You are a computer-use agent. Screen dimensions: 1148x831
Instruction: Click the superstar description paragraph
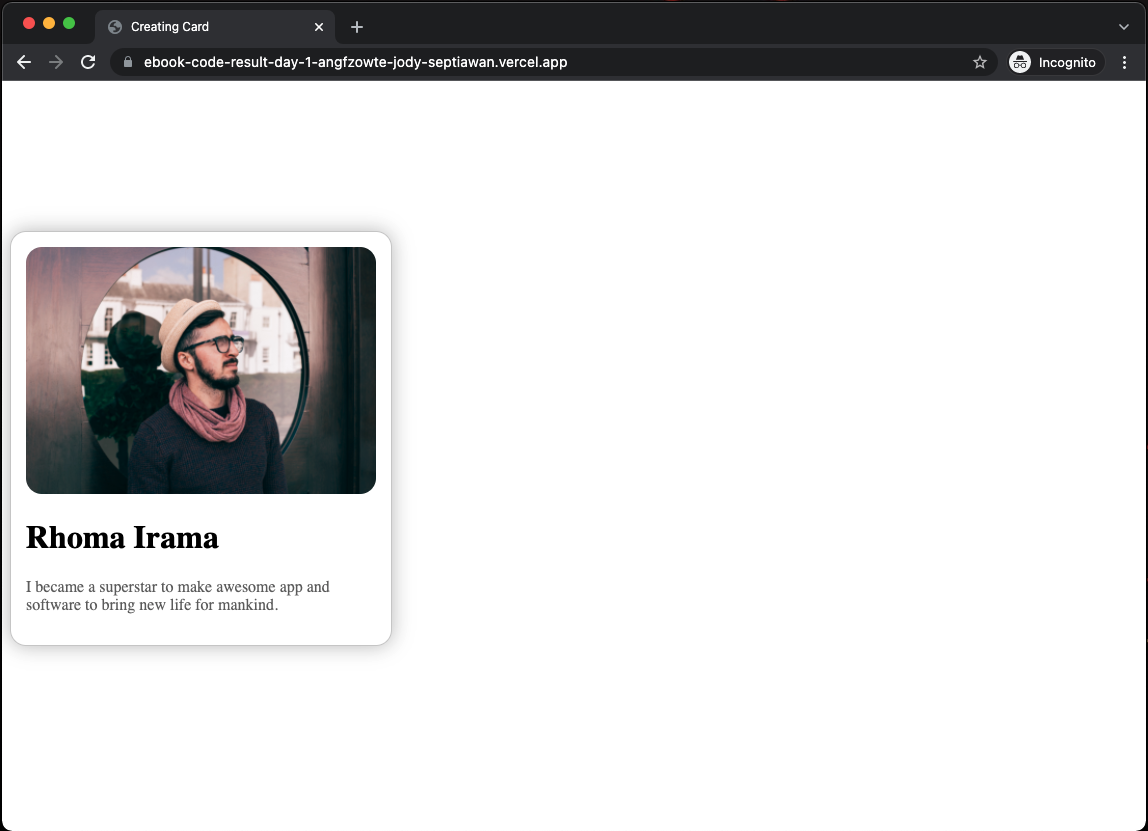[x=178, y=596]
